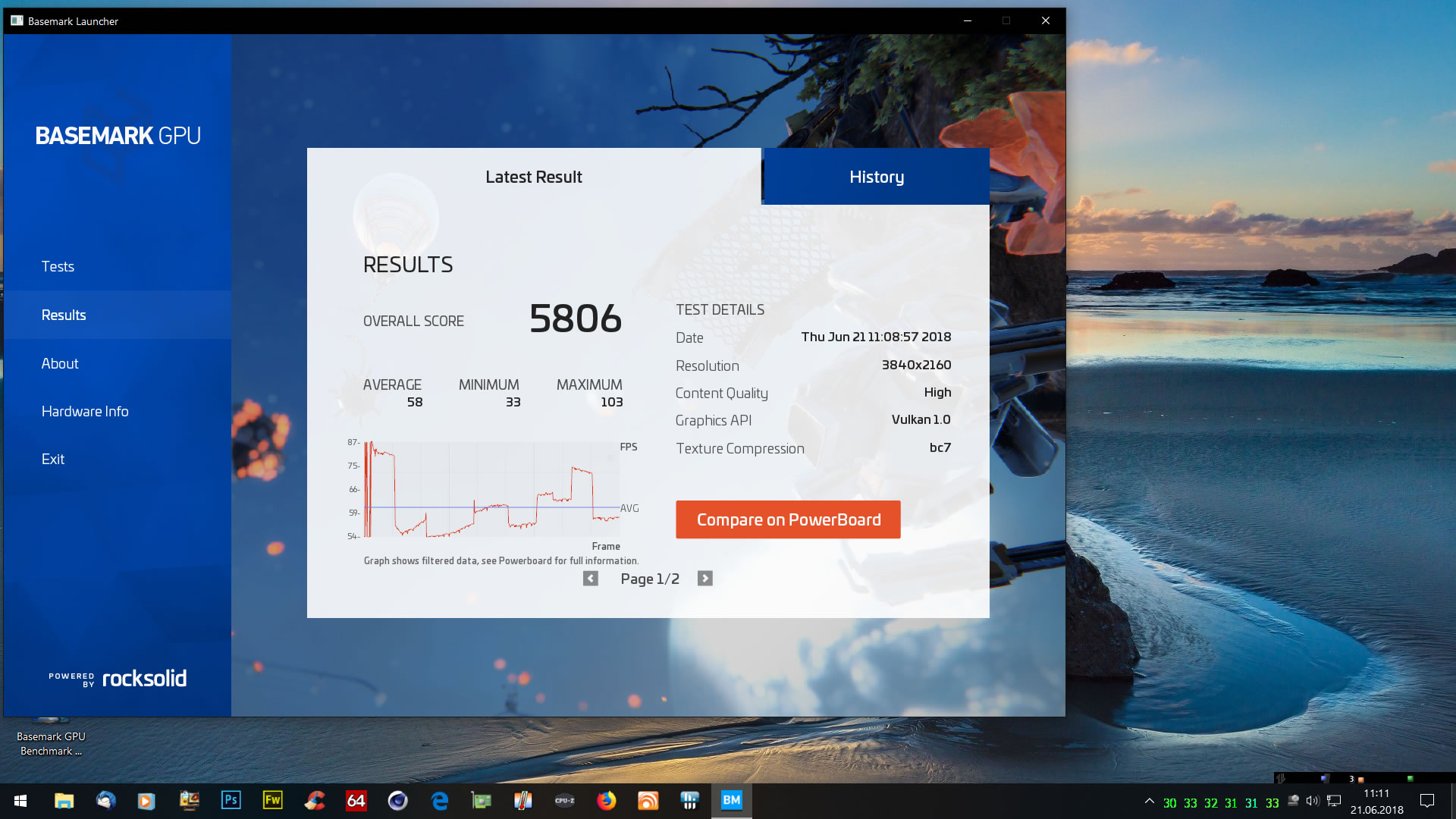Open CCleaner taskbar icon

(314, 800)
